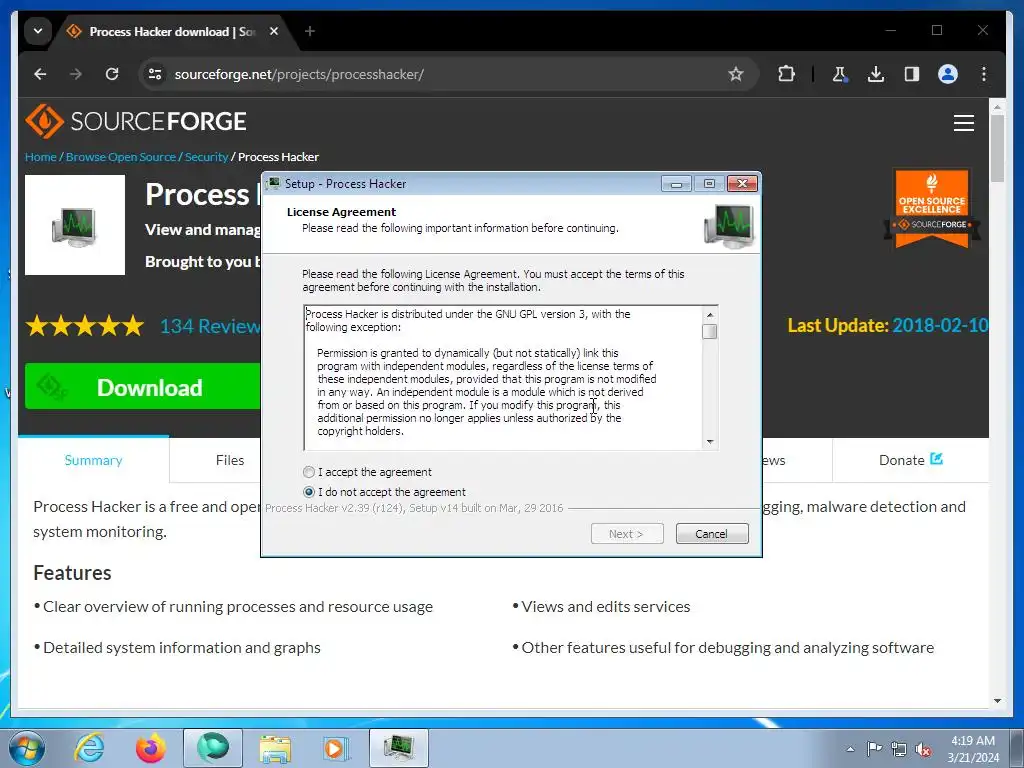Open Chrome three-dot menu
The image size is (1024, 768).
[x=984, y=74]
